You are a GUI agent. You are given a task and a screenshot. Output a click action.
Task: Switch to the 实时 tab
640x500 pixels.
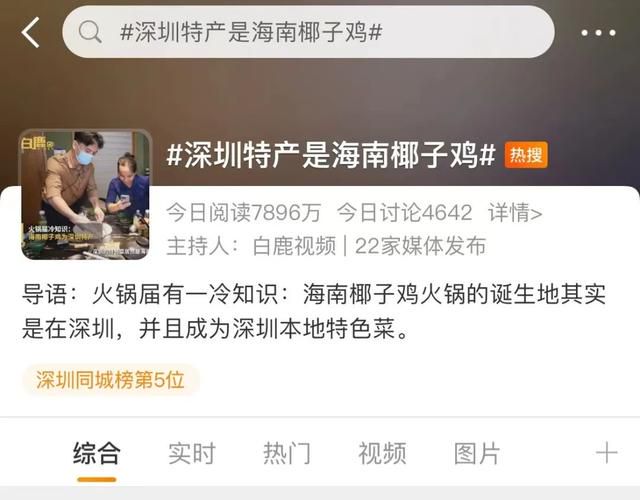pyautogui.click(x=192, y=453)
